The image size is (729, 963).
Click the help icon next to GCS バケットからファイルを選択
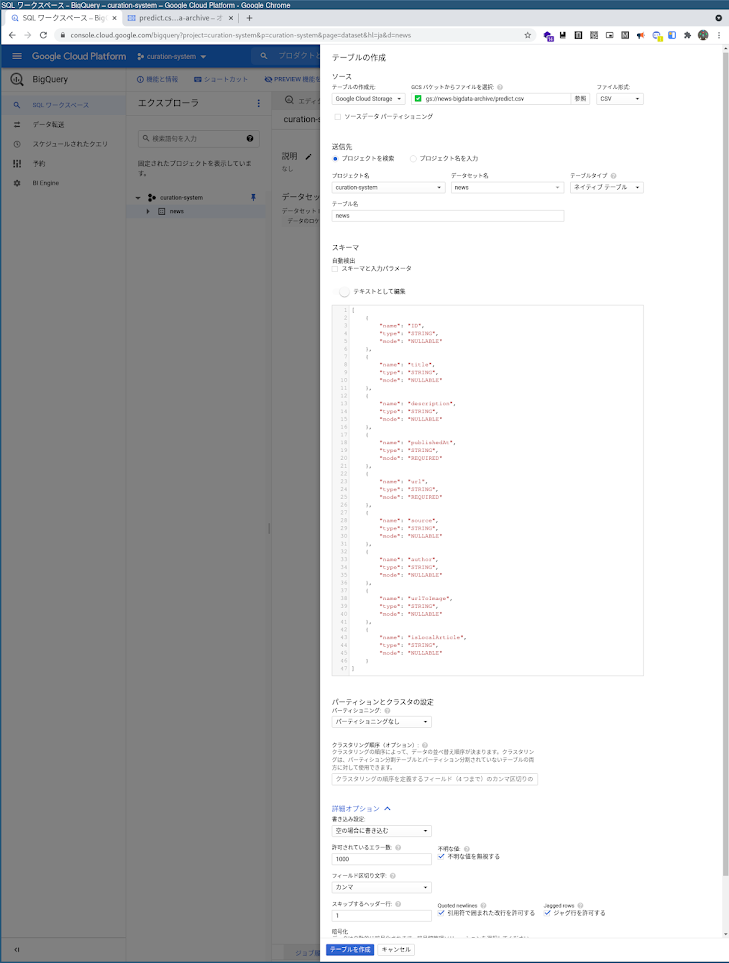(x=500, y=87)
